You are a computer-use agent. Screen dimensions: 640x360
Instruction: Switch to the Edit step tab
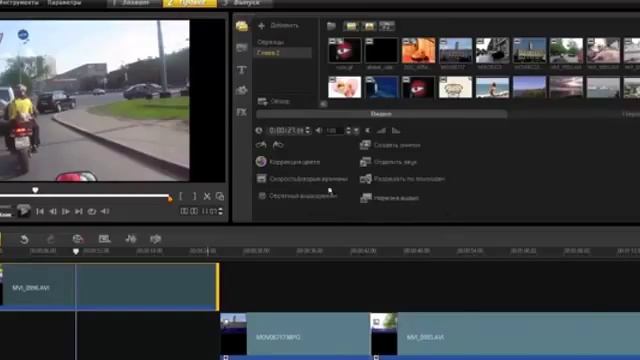(190, 3)
